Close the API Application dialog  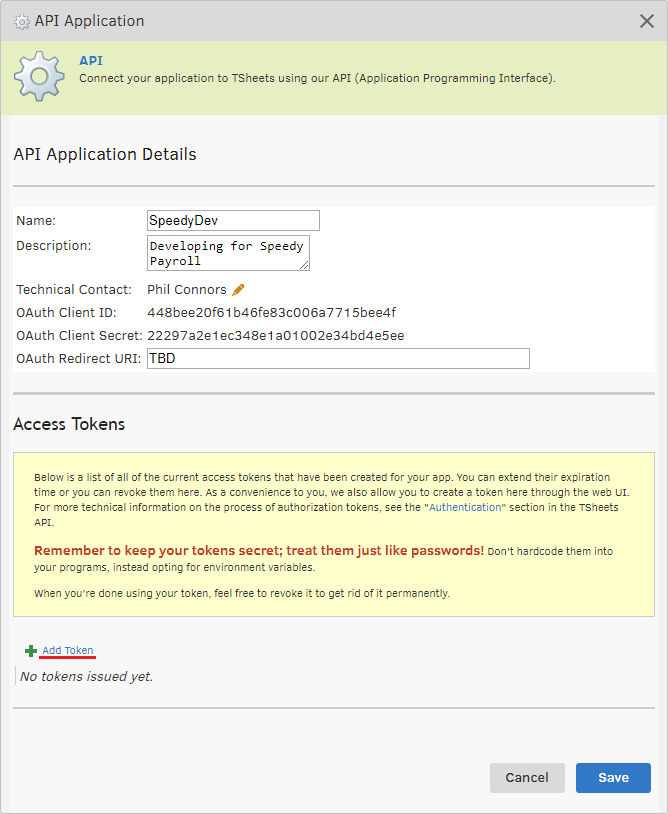pos(647,21)
